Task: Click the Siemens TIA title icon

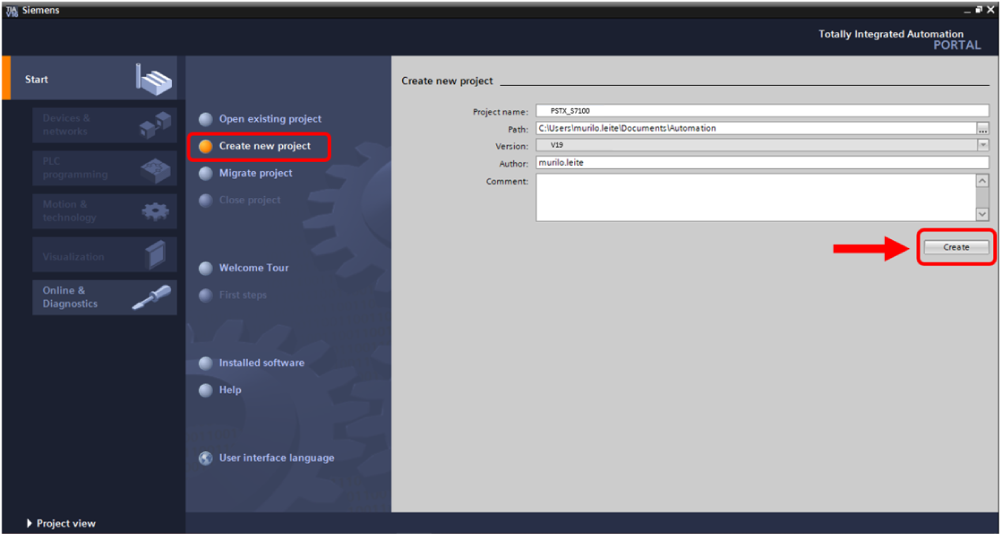Action: (x=10, y=11)
